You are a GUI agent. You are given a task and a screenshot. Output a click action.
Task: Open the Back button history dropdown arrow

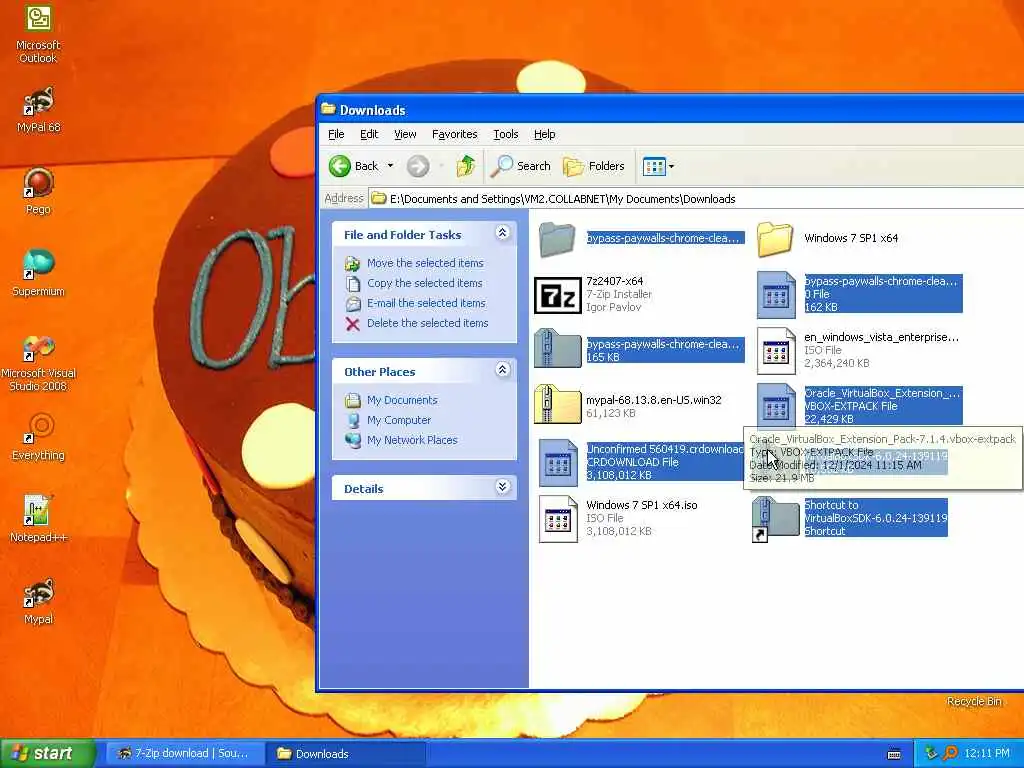[x=391, y=166]
